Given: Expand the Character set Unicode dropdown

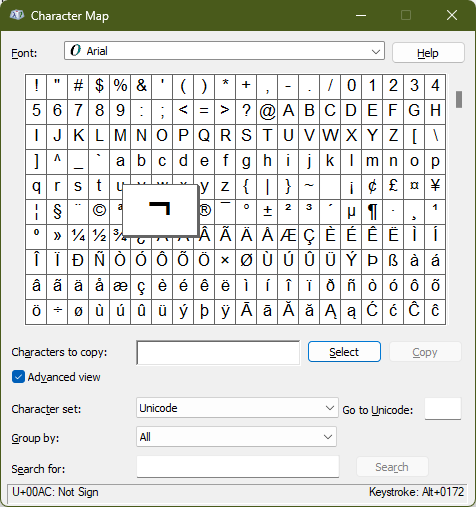Looking at the screenshot, I should [x=237, y=408].
